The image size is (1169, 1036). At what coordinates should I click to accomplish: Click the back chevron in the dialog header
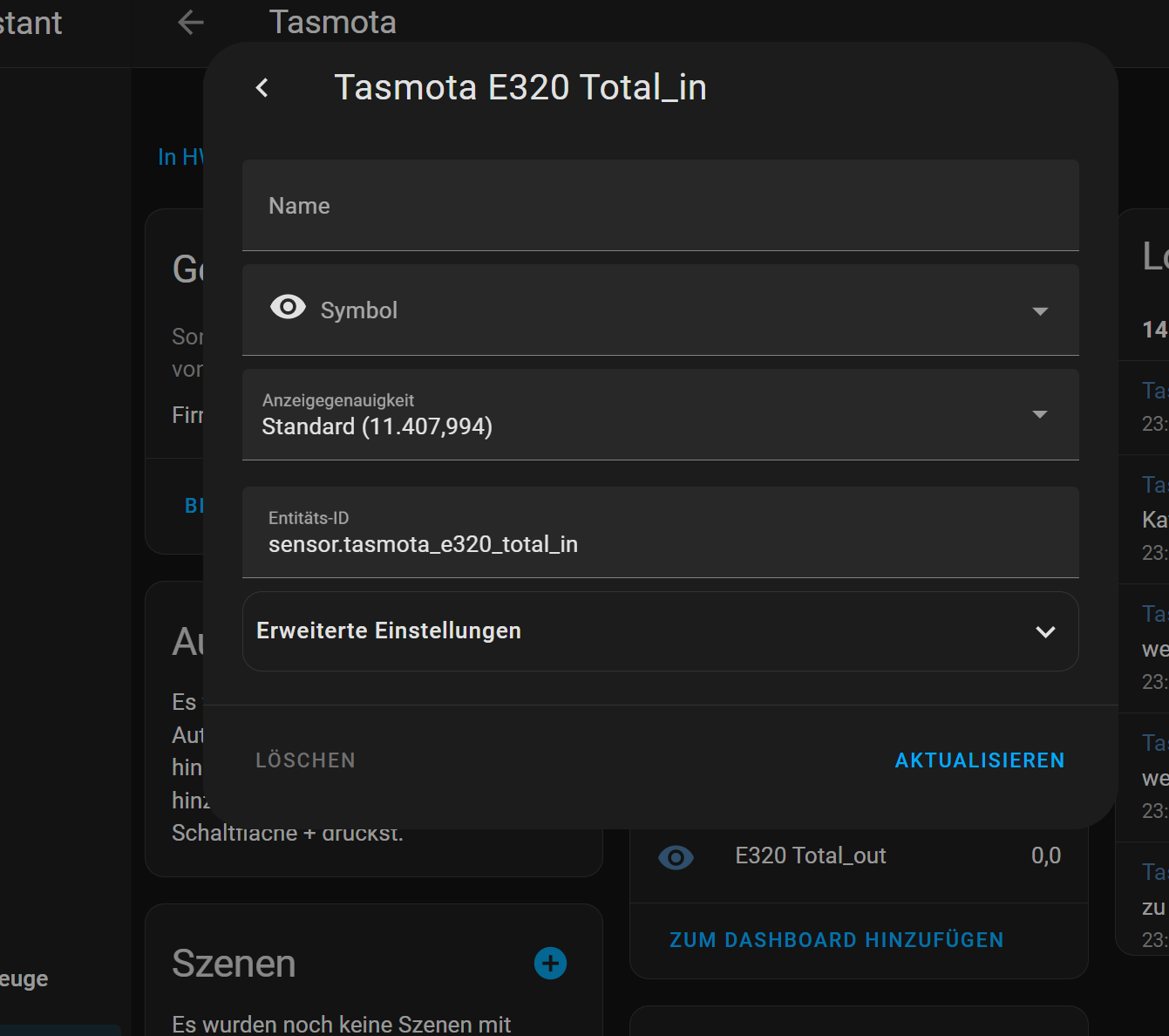(x=262, y=87)
